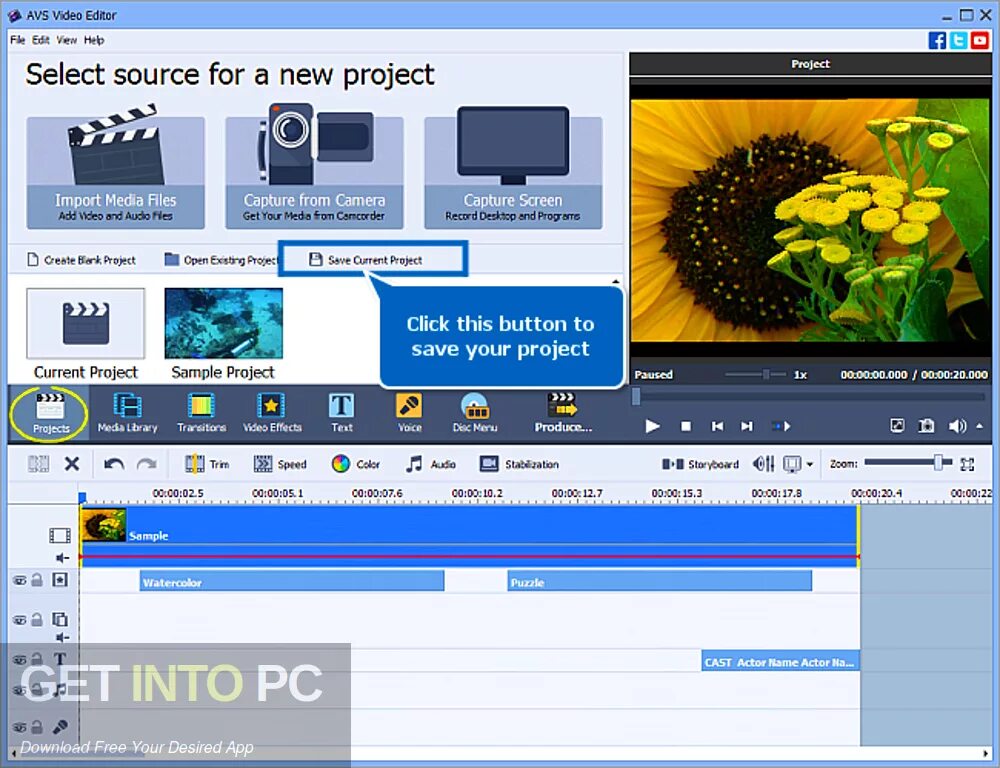The height and width of the screenshot is (768, 1000).
Task: Open the YouTube channel icon
Action: 980,40
